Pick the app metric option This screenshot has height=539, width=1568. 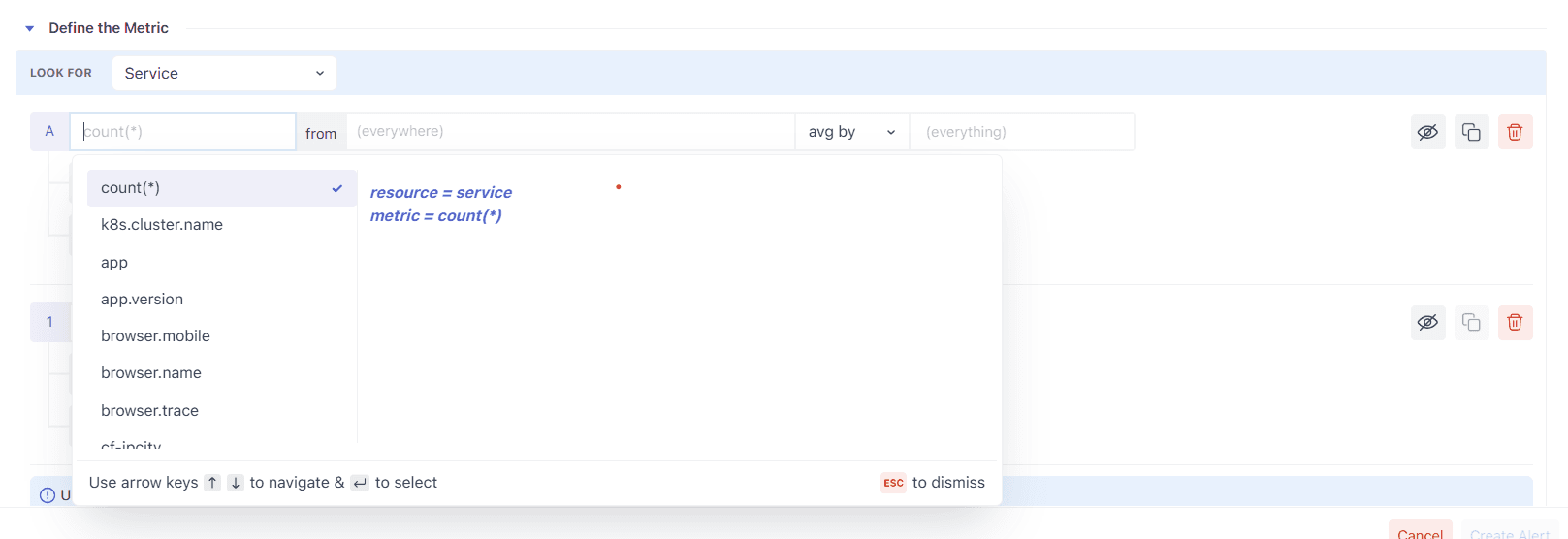(114, 263)
